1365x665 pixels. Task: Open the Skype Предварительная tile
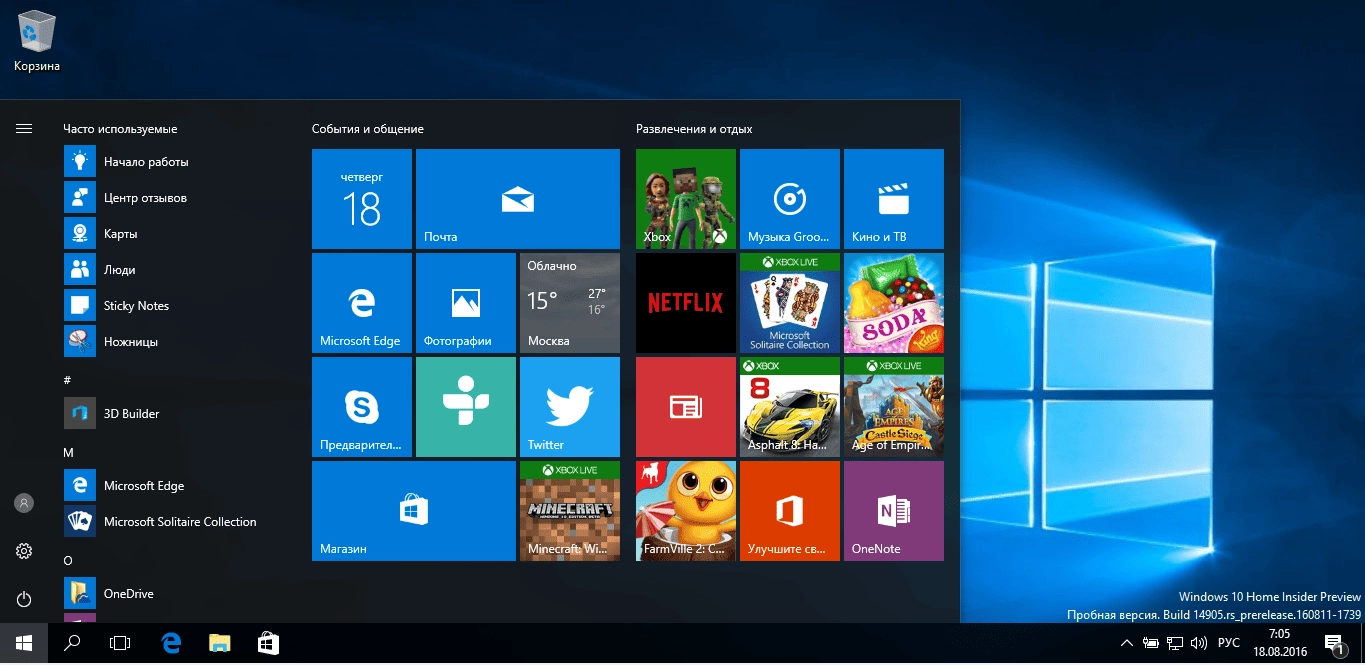pyautogui.click(x=362, y=407)
